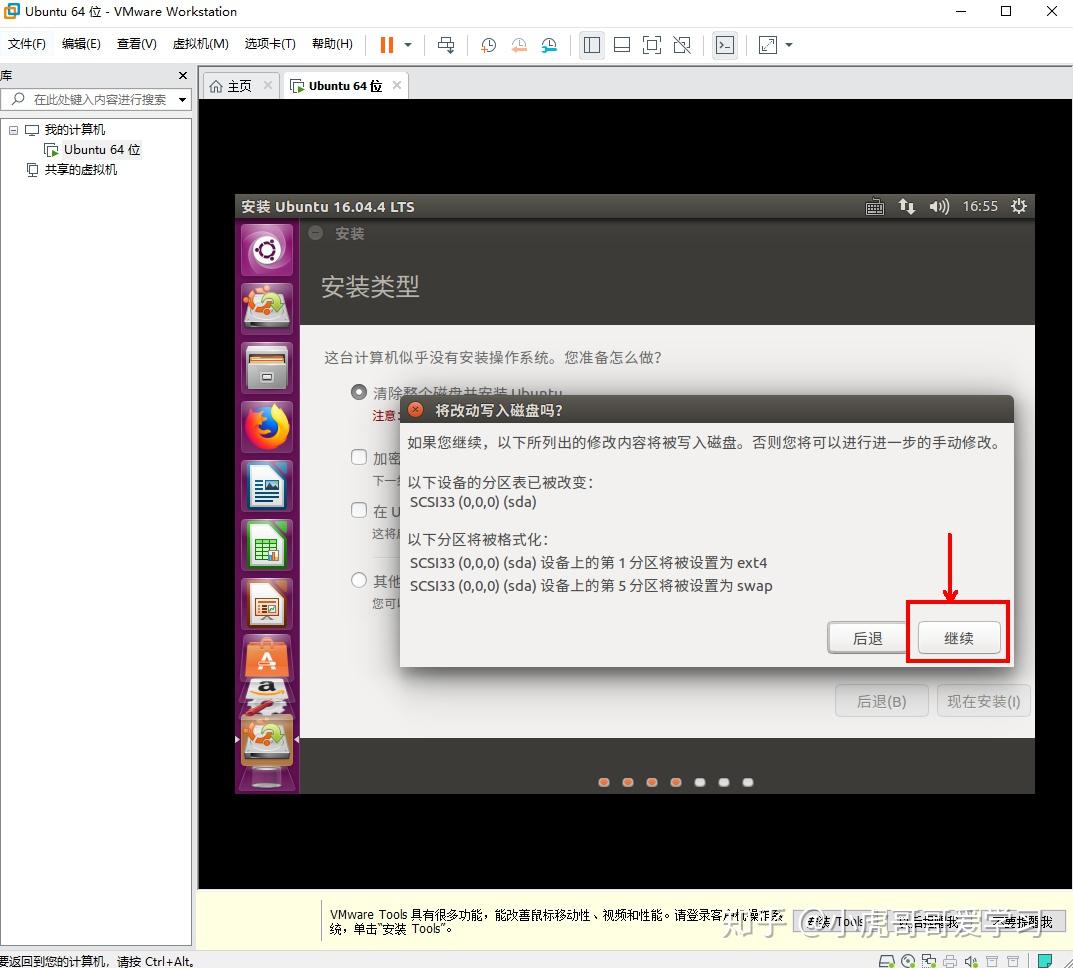Take a snapshot of this virtual machine
The width and height of the screenshot is (1073, 968).
pyautogui.click(x=489, y=45)
